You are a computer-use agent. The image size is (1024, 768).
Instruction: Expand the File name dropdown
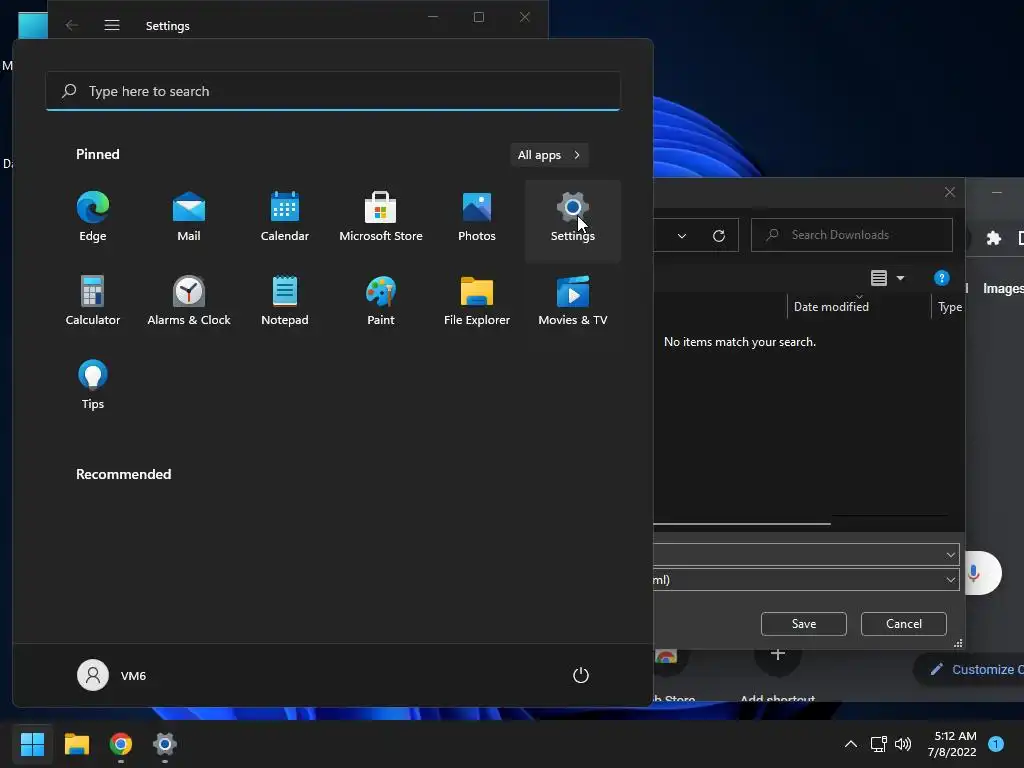point(950,554)
